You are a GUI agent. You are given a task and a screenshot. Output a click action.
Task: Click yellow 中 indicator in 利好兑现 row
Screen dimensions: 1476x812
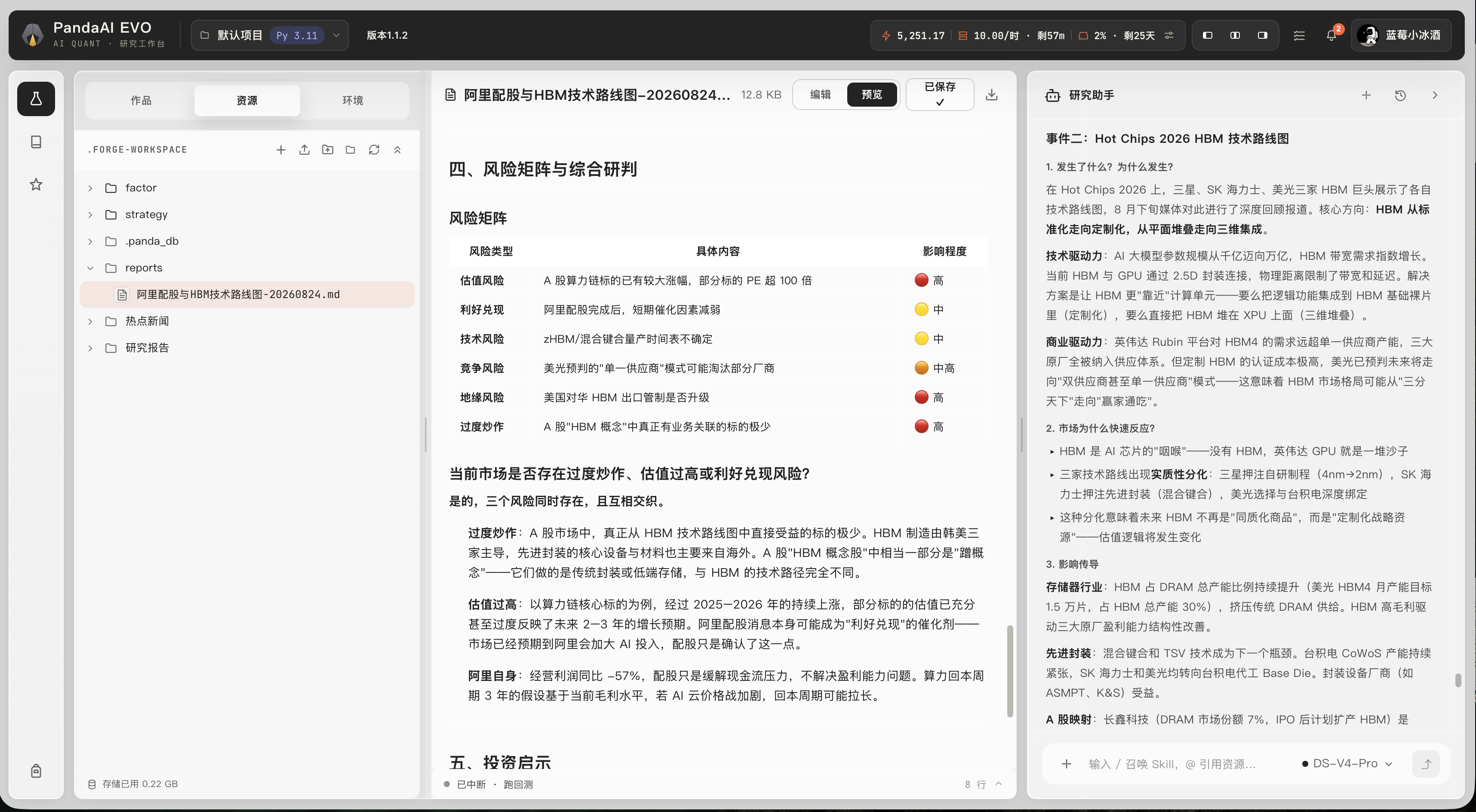(929, 309)
